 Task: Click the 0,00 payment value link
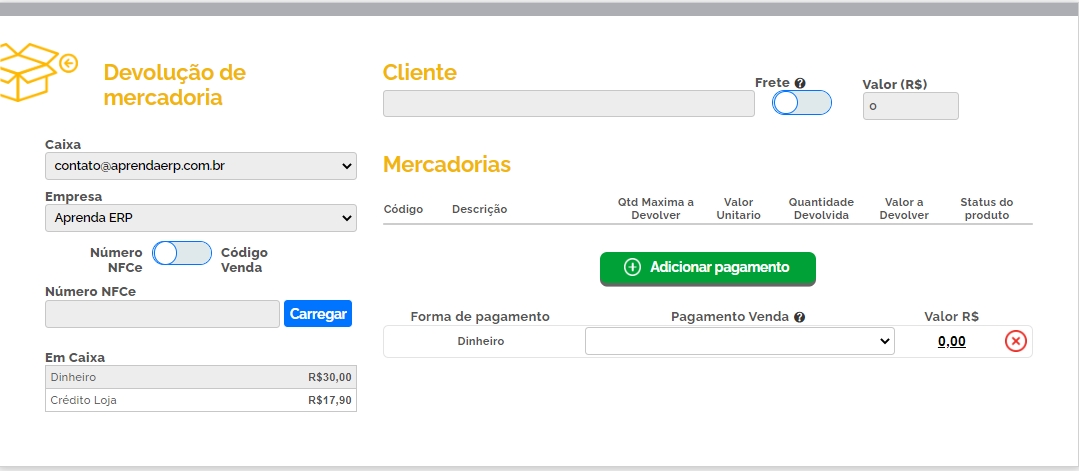coord(951,342)
